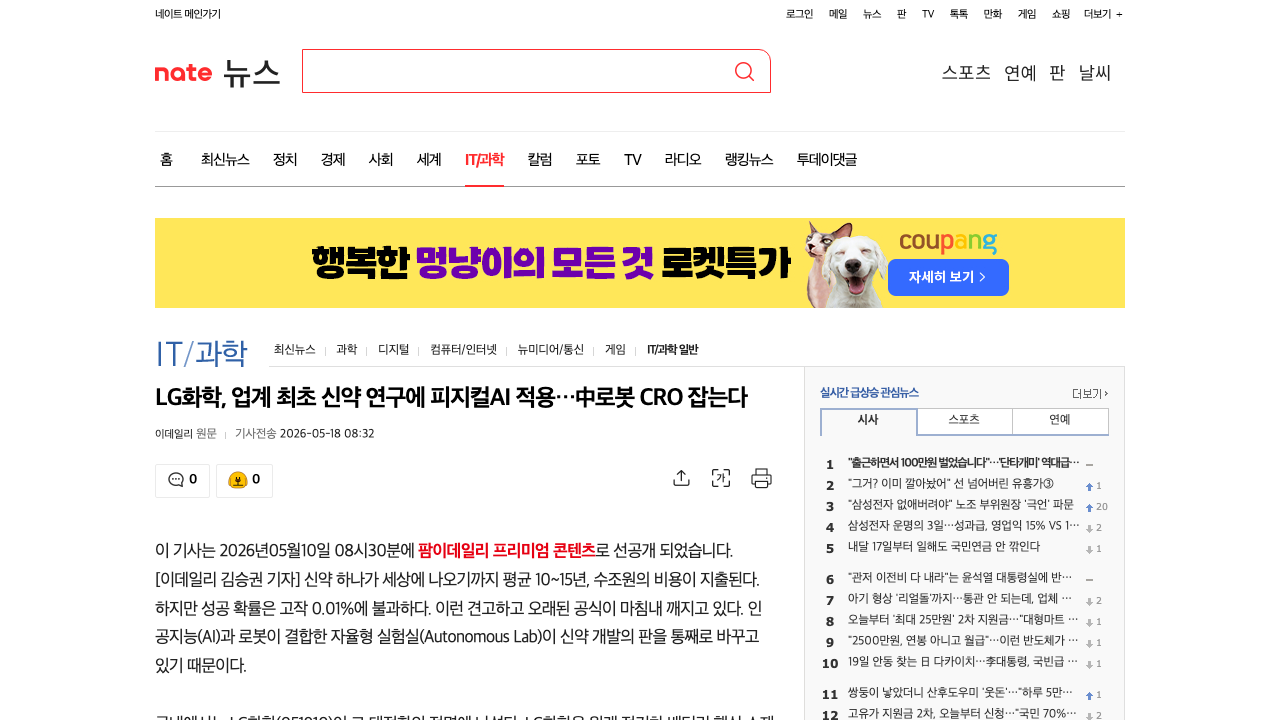
Task: Switch to 연예 tab in trending panel
Action: [x=1060, y=420]
